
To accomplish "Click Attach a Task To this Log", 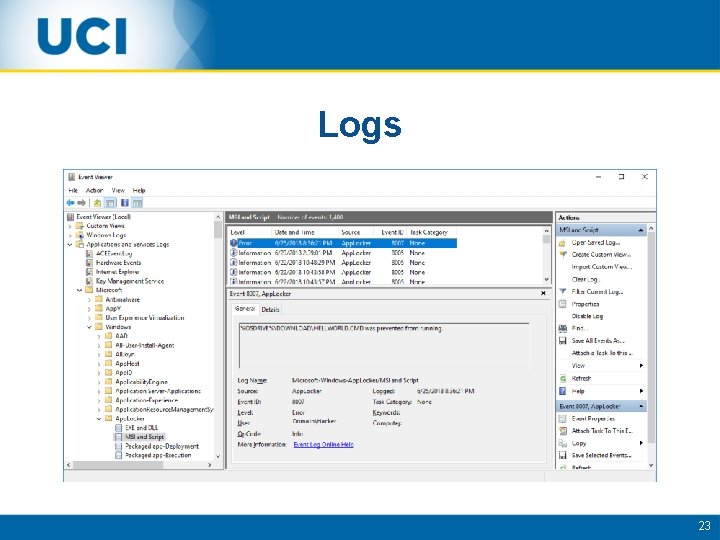I will click(x=602, y=353).
